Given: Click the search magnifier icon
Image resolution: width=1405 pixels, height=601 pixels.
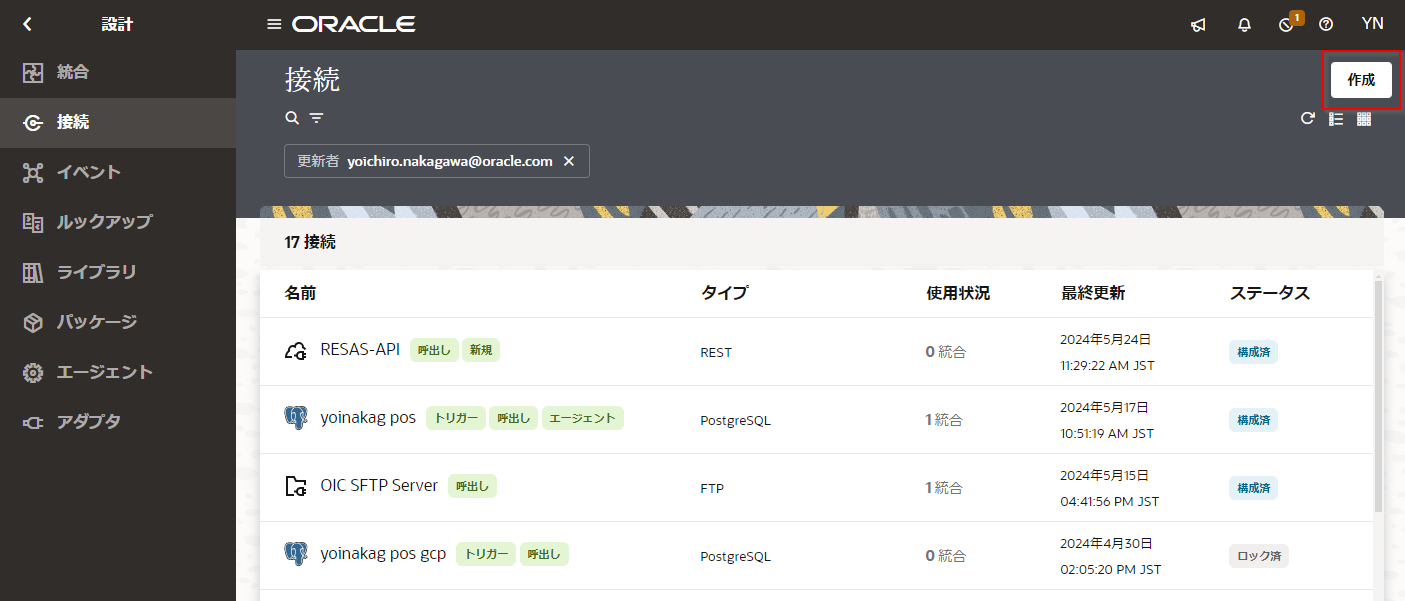Looking at the screenshot, I should 292,118.
